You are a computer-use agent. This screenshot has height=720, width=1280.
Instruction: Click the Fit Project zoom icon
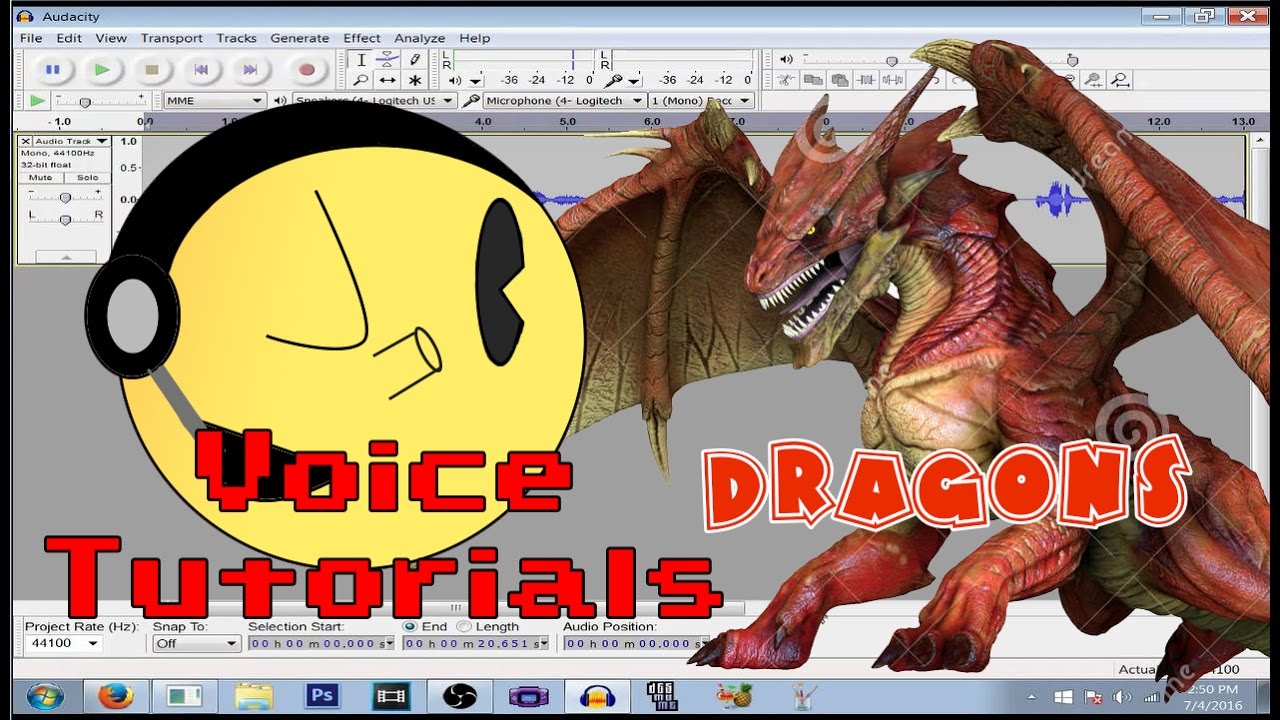coord(1120,80)
